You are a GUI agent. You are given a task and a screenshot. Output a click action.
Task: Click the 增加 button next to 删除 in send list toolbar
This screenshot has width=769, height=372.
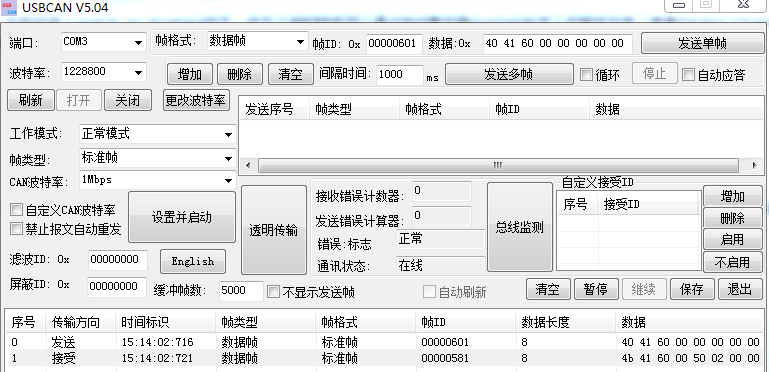189,74
